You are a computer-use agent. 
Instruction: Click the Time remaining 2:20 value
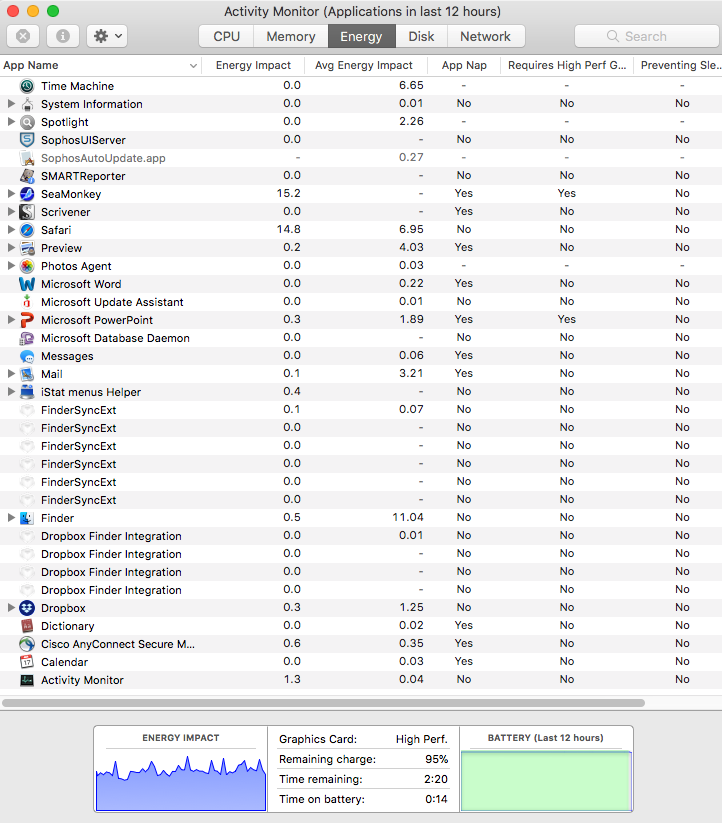[436, 779]
